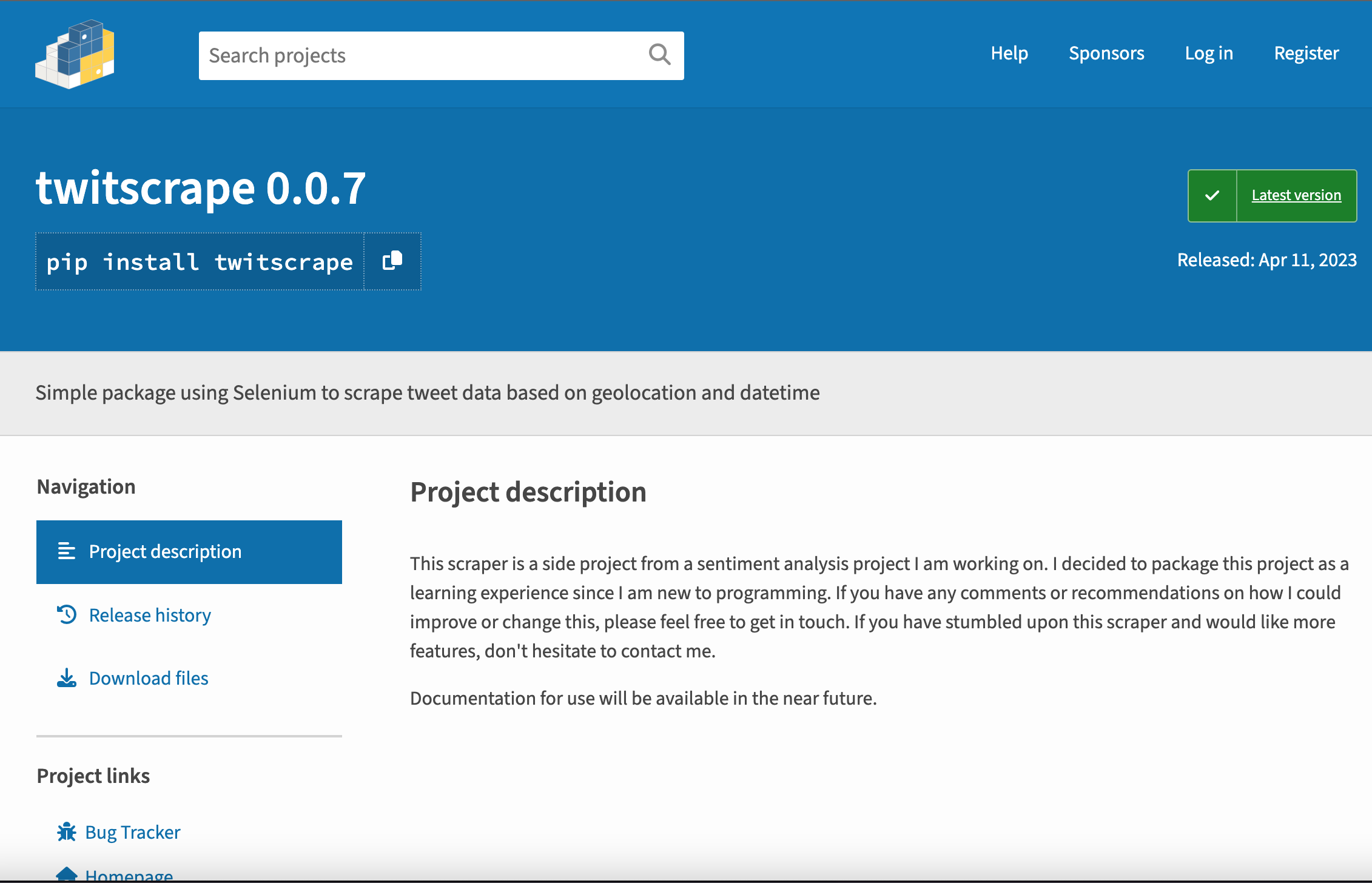The image size is (1372, 883).
Task: Click the package summary about Selenium
Action: [x=428, y=393]
